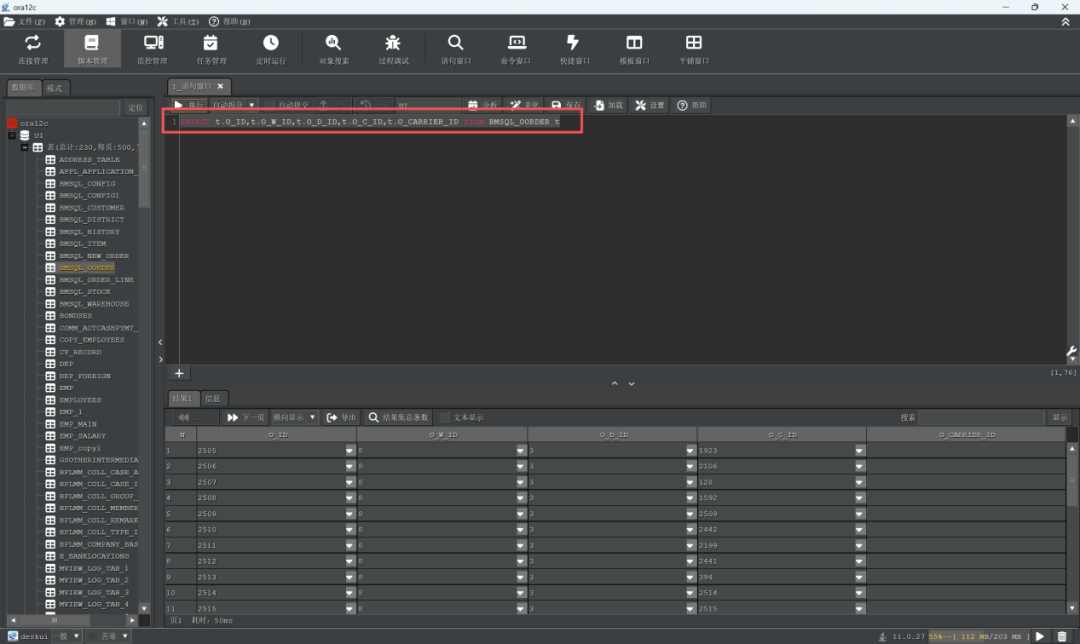The width and height of the screenshot is (1080, 644).
Task: Click the 分析 analyze toolbar icon
Action: click(482, 105)
